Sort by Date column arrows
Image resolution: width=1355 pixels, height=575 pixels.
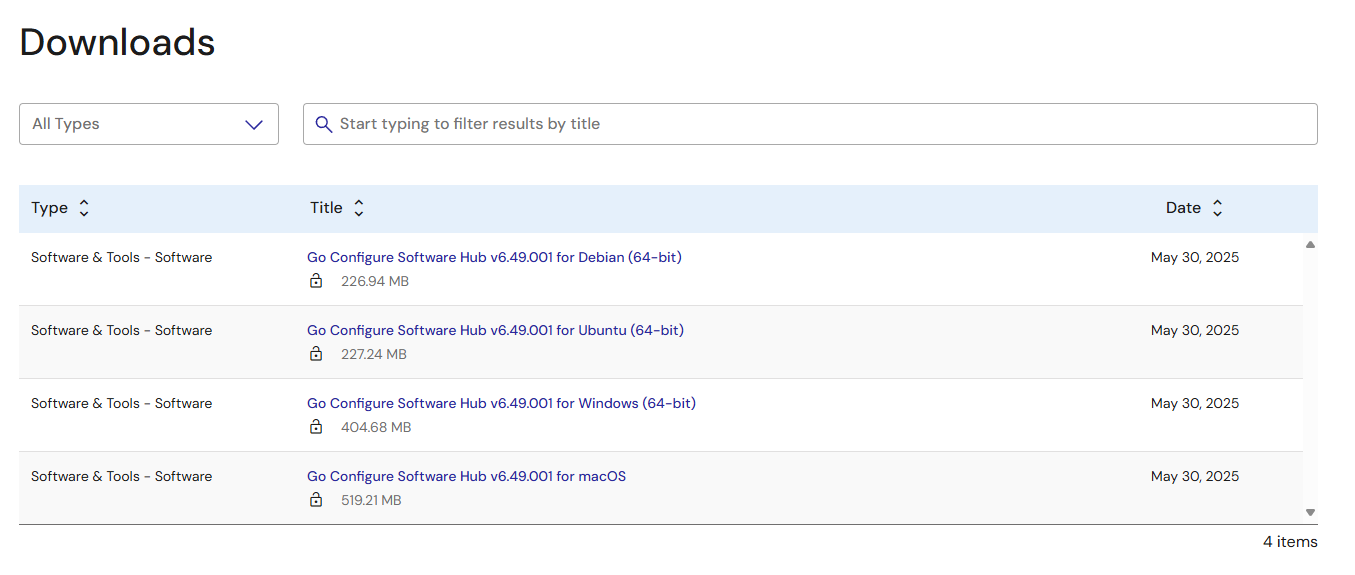[x=1217, y=208]
